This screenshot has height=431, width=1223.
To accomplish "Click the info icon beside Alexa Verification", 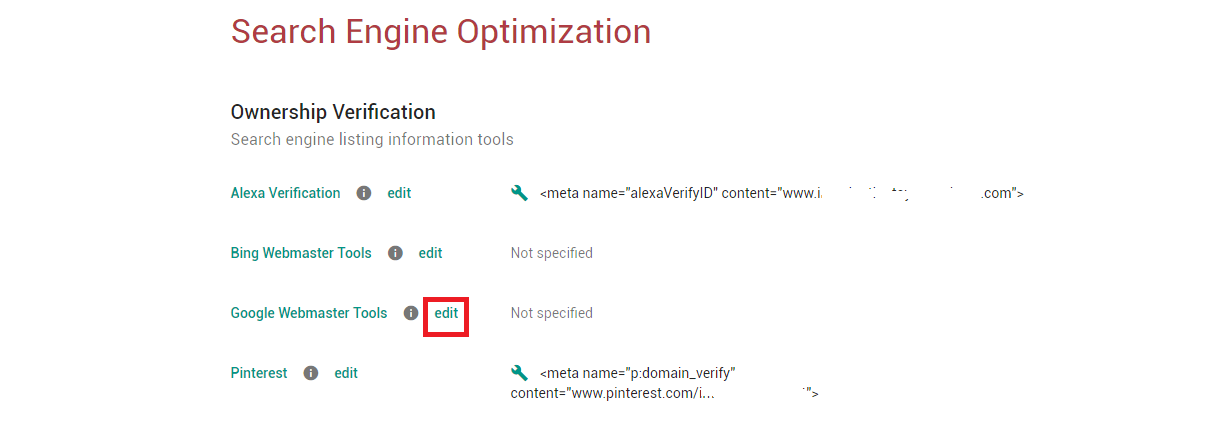I will point(364,193).
